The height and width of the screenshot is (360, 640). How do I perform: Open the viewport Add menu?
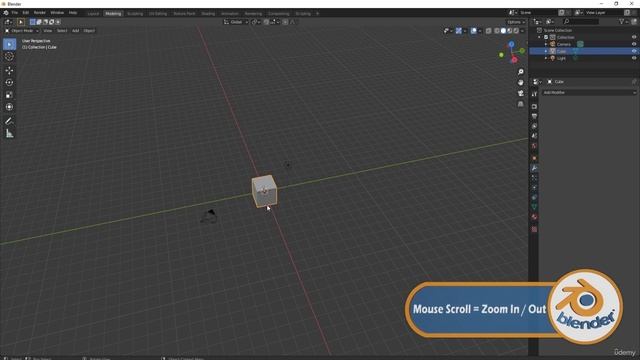click(76, 31)
